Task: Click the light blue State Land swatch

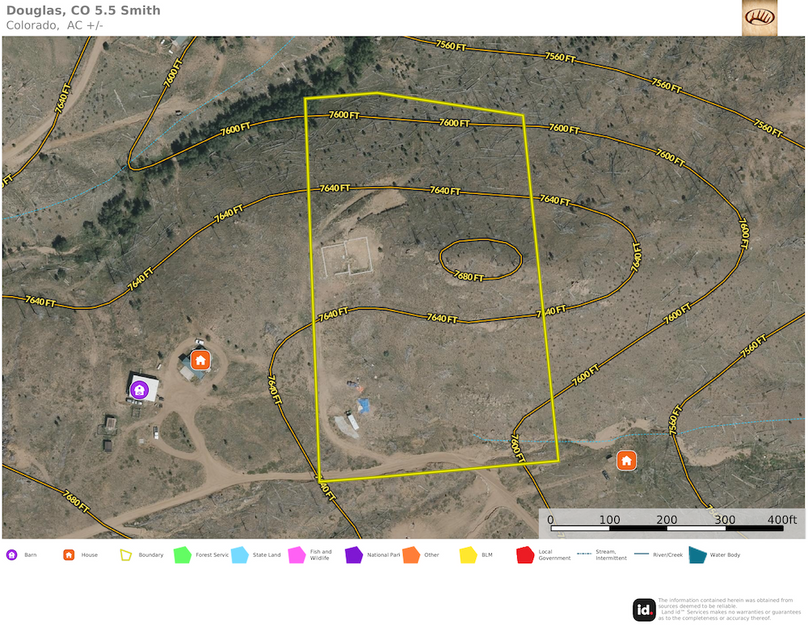Action: pos(239,554)
